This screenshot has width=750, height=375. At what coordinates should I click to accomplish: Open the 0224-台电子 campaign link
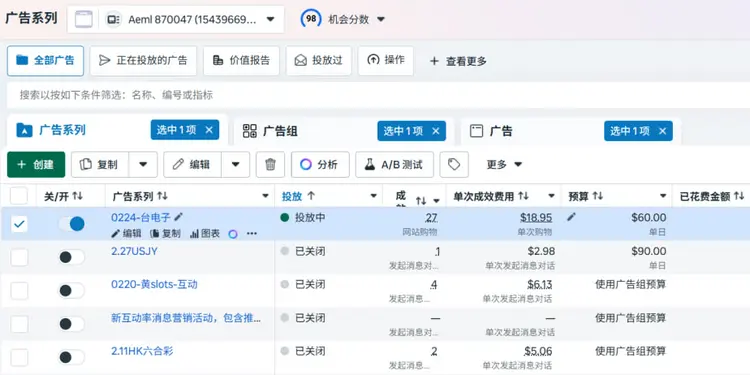coord(141,218)
